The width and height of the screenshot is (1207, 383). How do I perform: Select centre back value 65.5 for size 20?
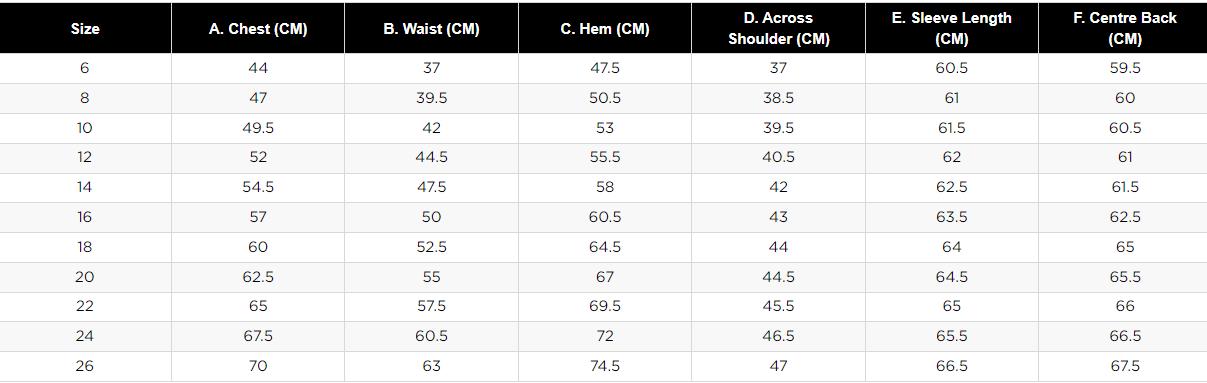point(1125,276)
